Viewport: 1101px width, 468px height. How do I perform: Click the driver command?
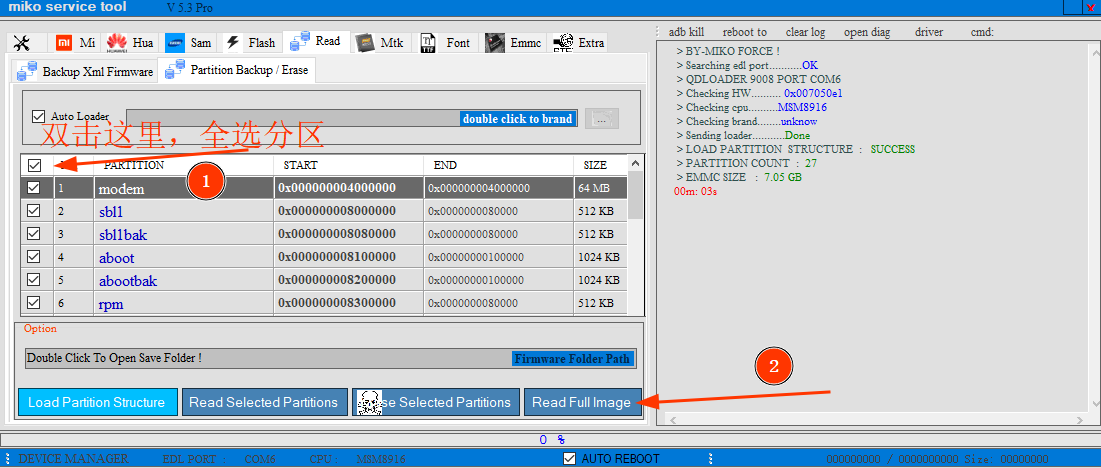929,32
